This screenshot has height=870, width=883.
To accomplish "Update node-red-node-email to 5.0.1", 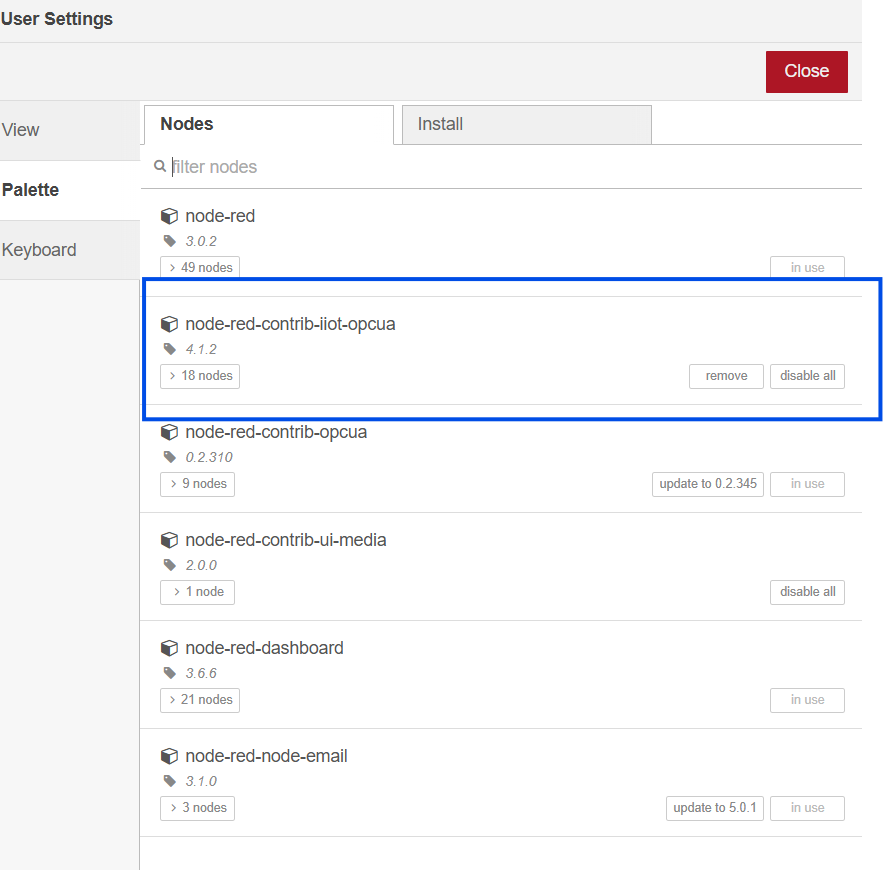I will (x=715, y=808).
